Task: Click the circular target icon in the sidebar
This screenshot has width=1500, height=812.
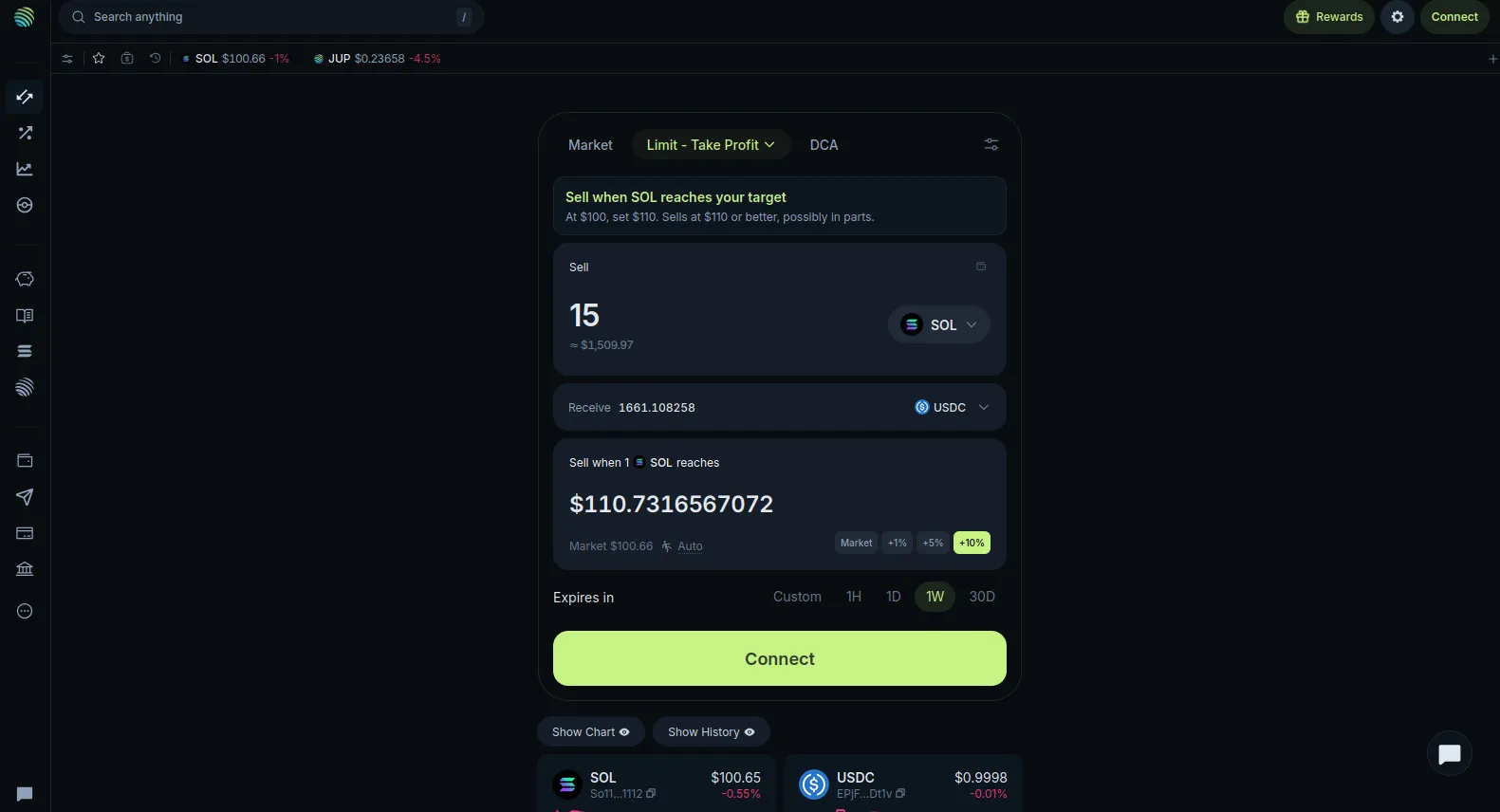Action: tap(25, 205)
